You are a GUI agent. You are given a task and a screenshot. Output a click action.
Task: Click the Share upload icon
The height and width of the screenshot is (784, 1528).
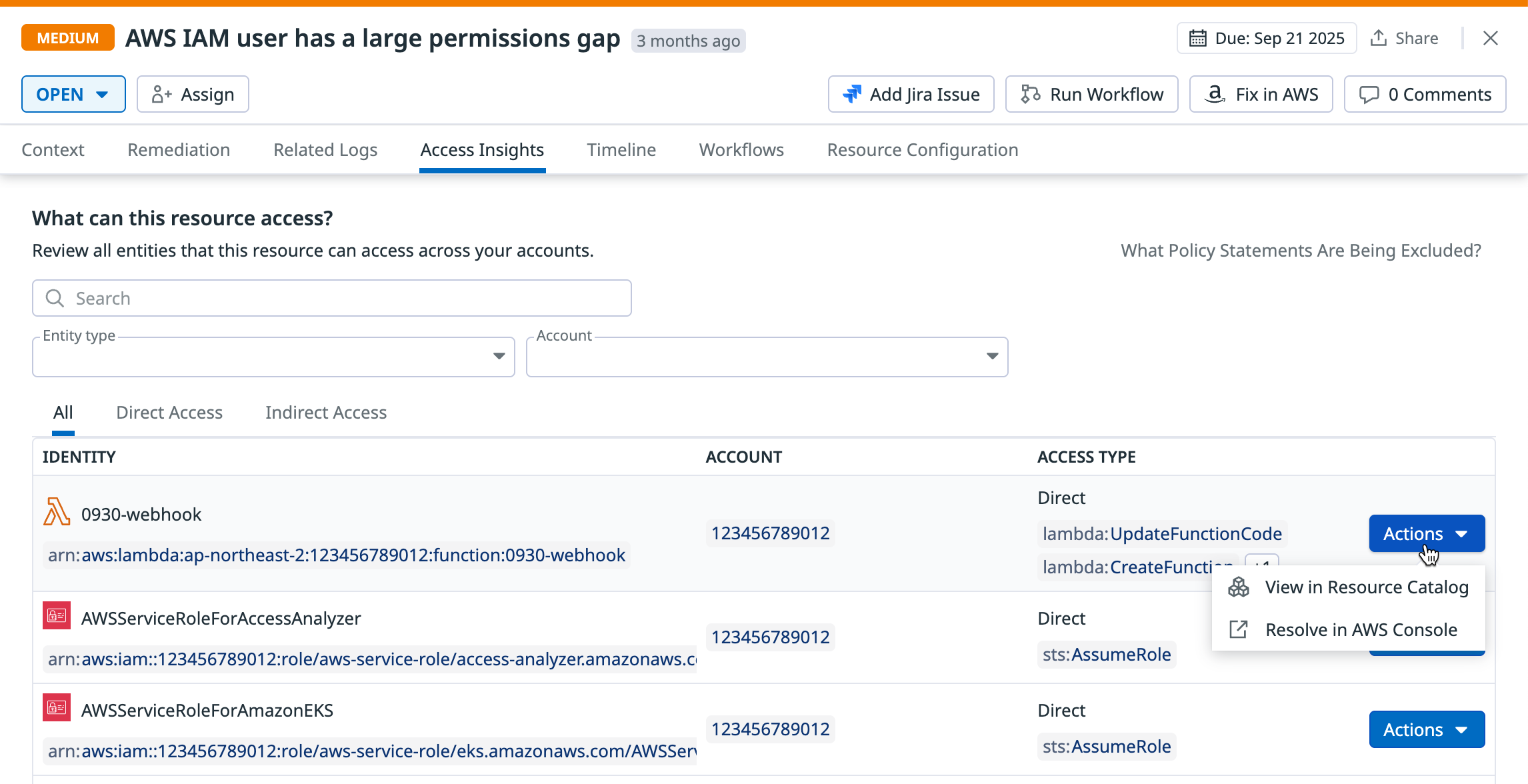[1379, 38]
